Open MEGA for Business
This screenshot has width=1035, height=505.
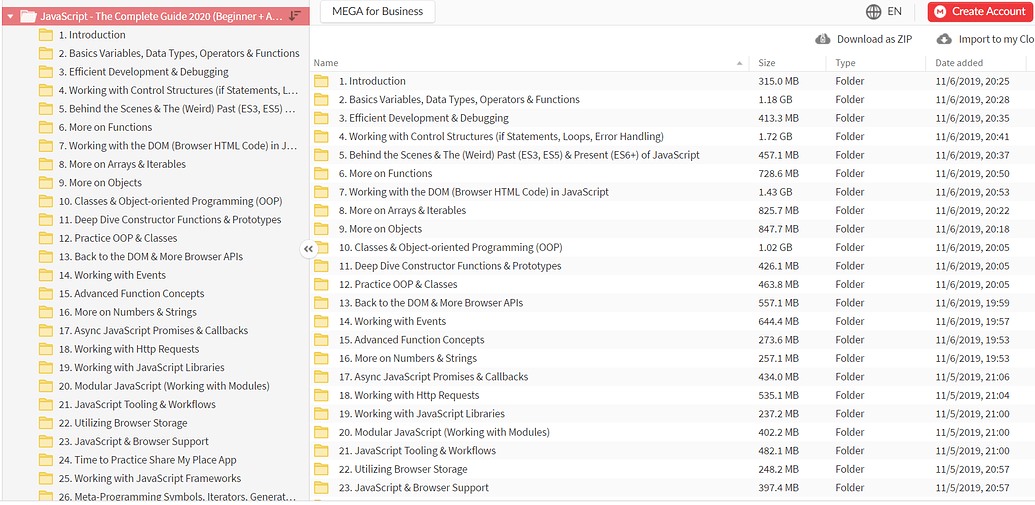point(378,11)
